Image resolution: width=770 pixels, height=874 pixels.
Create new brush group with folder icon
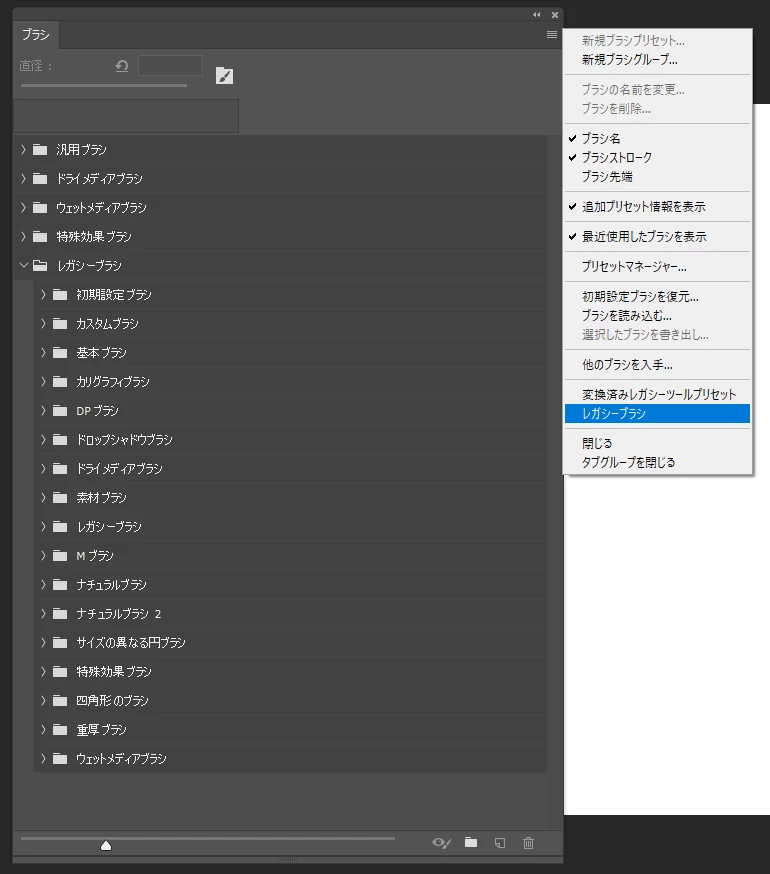[x=471, y=842]
